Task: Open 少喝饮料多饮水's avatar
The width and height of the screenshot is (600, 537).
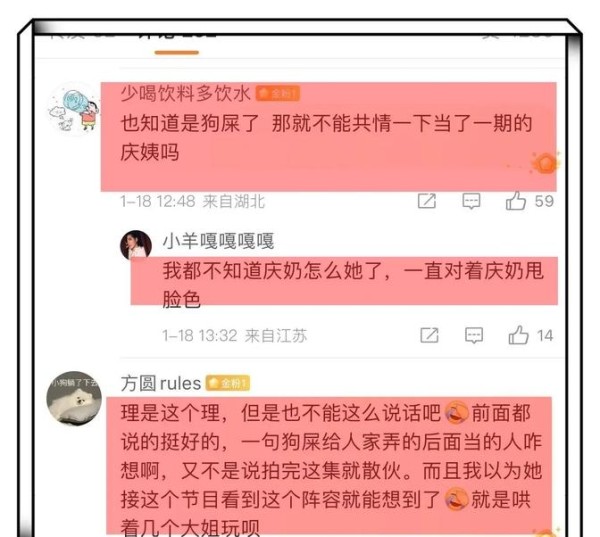Action: tap(74, 109)
